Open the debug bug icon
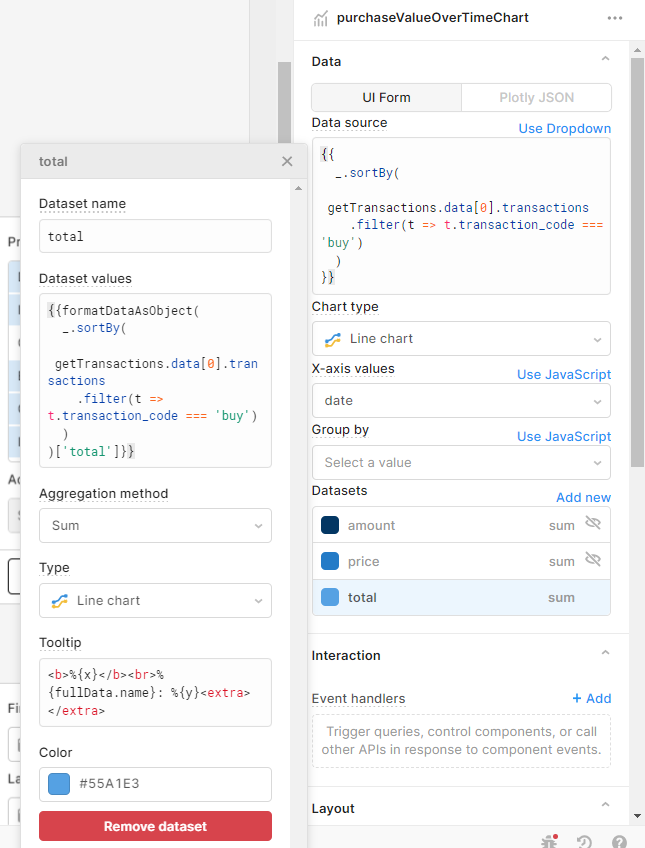Viewport: 645px width, 848px height. pos(548,841)
